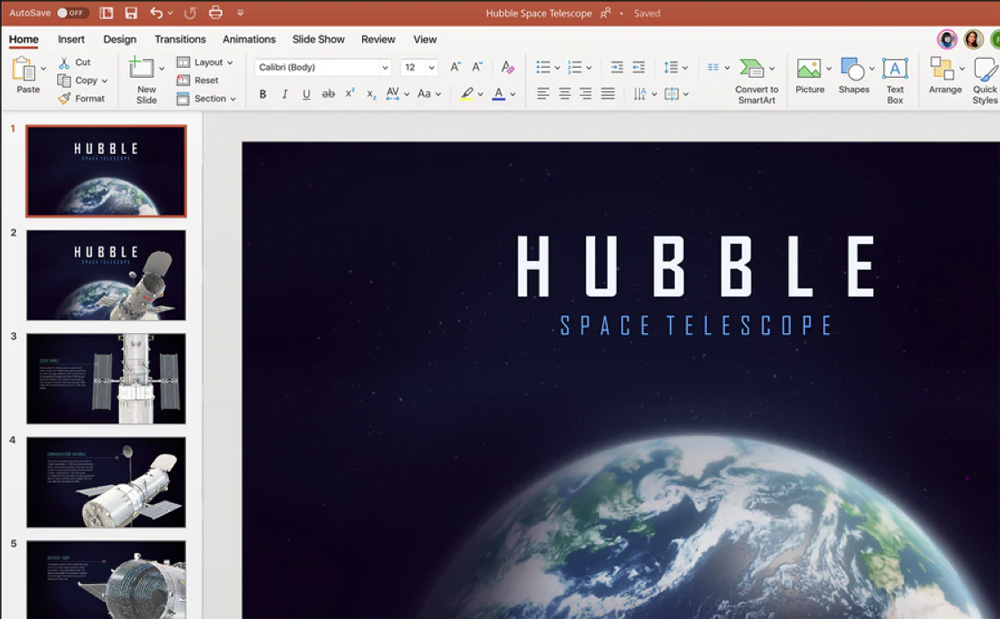Image resolution: width=1000 pixels, height=619 pixels.
Task: Add a New Slide
Action: click(x=143, y=79)
